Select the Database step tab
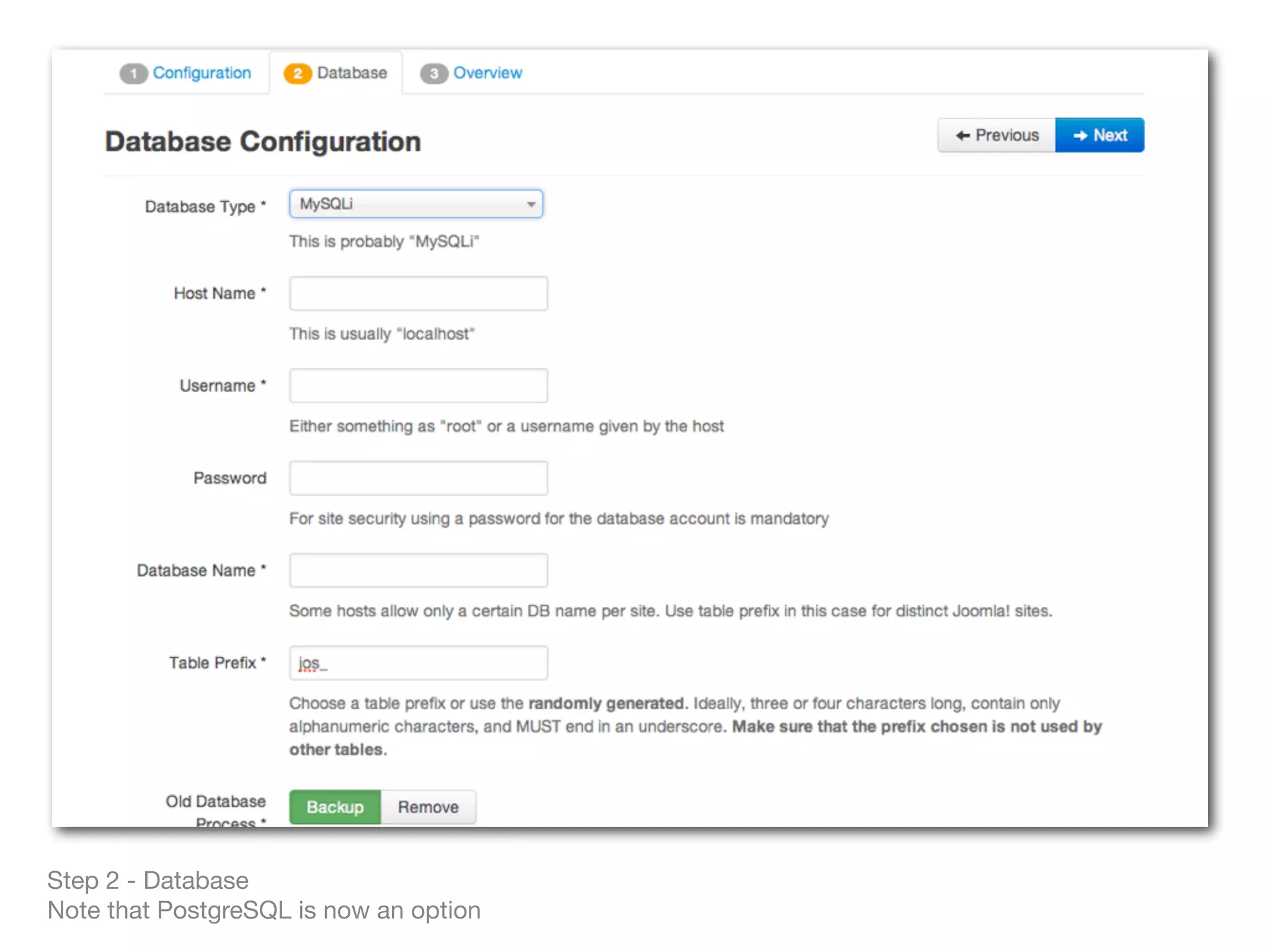The height and width of the screenshot is (952, 1270). click(335, 73)
